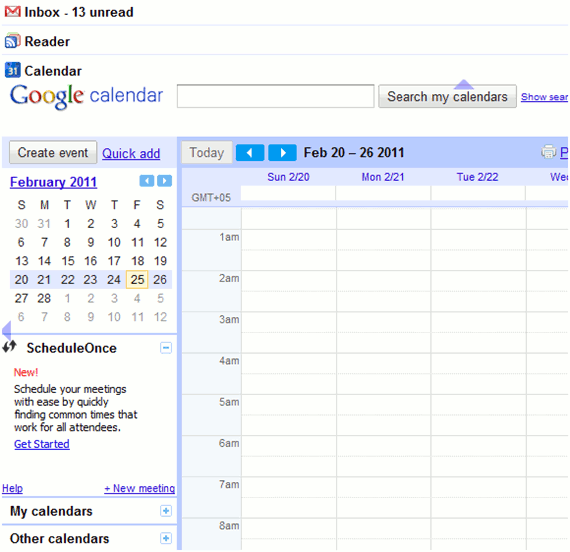Open the Tue 2/22 day header

click(477, 177)
